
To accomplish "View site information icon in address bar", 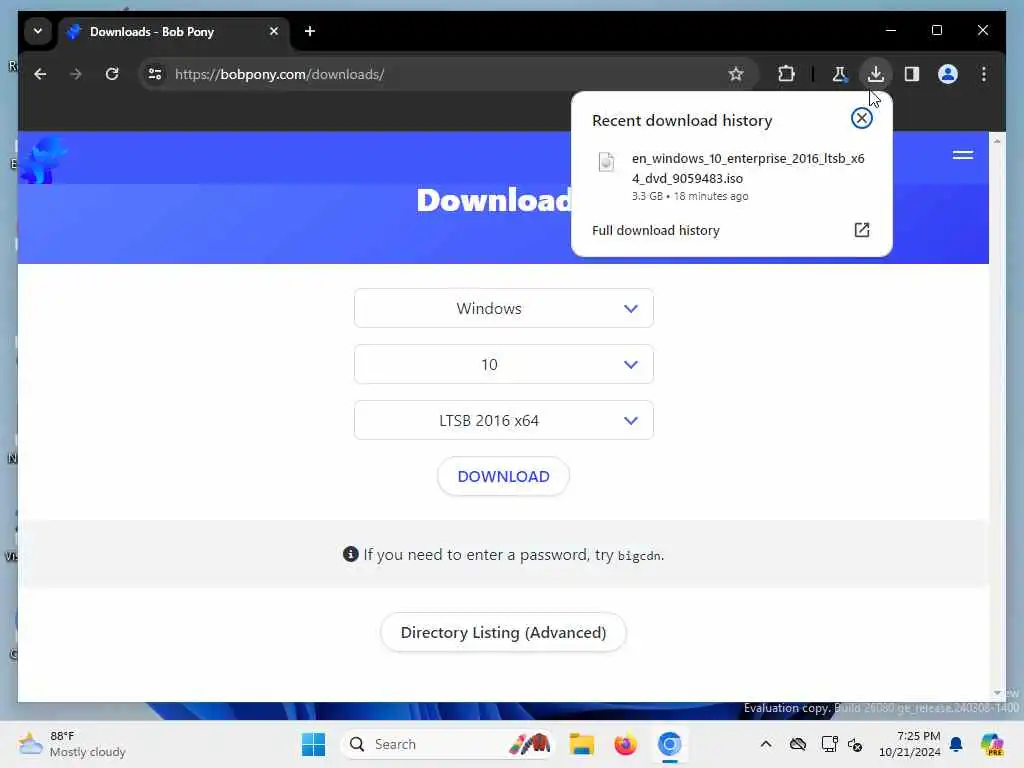I will click(x=155, y=74).
